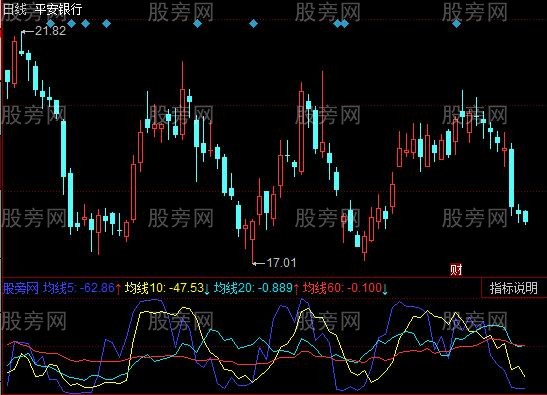The height and width of the screenshot is (395, 547).
Task: Select the 均线20: -0.889 indicator value
Action: [x=253, y=288]
